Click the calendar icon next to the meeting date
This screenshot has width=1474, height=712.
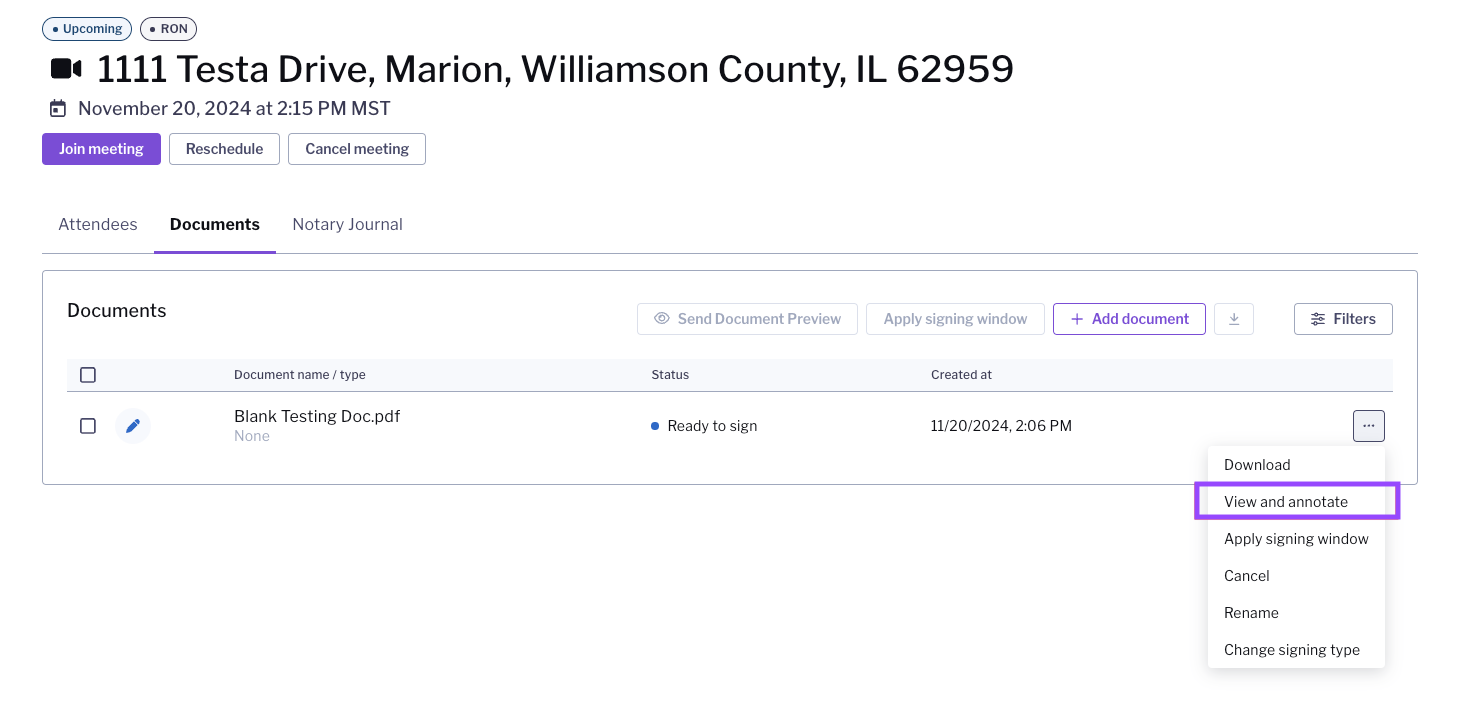point(59,108)
